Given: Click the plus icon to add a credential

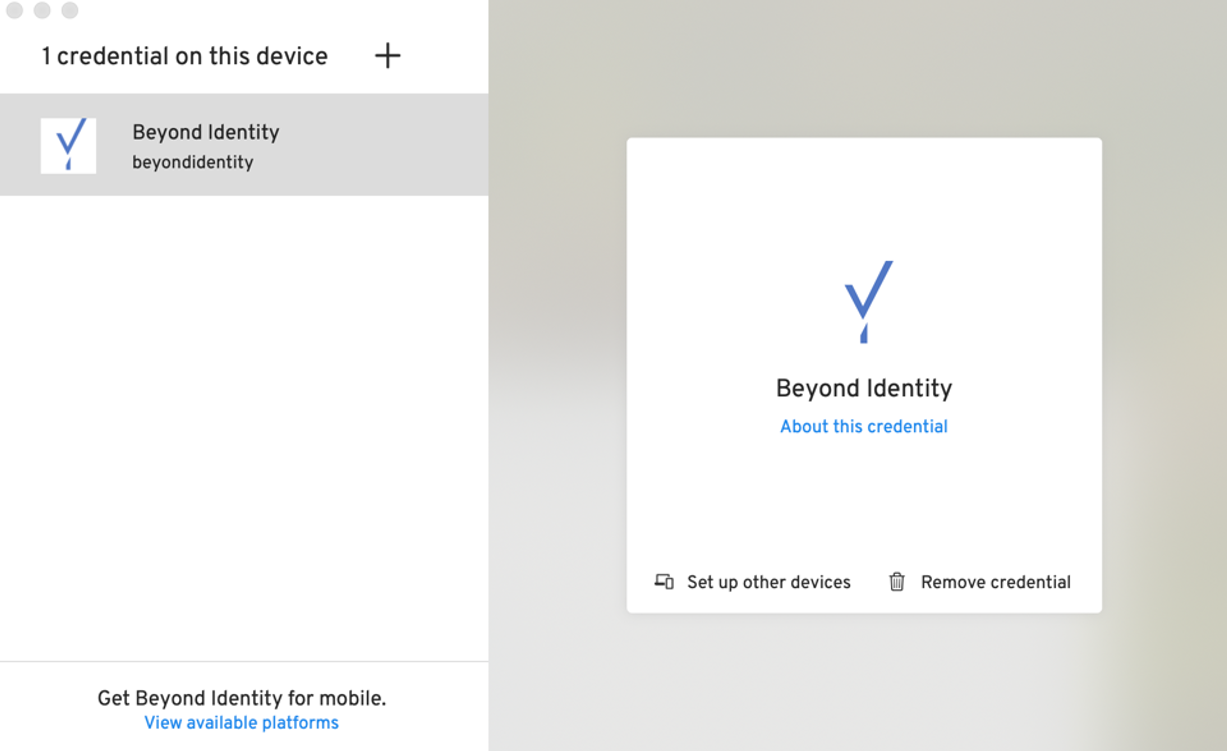Looking at the screenshot, I should (387, 56).
